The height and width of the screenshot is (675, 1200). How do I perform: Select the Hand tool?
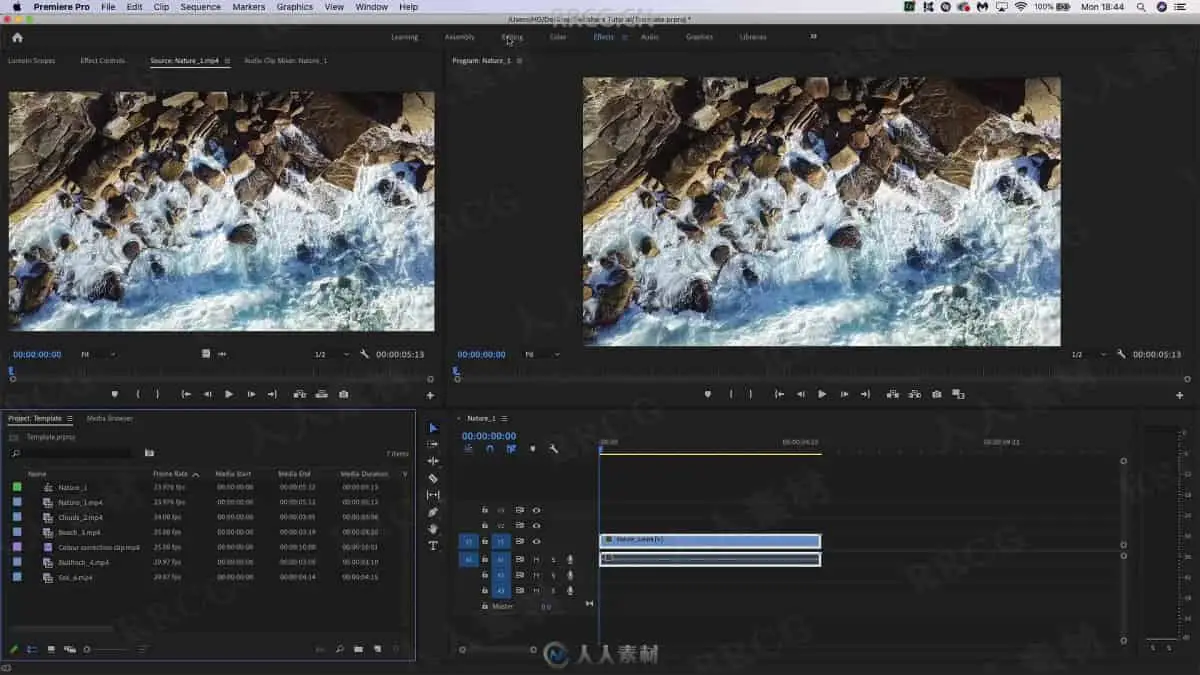433,529
